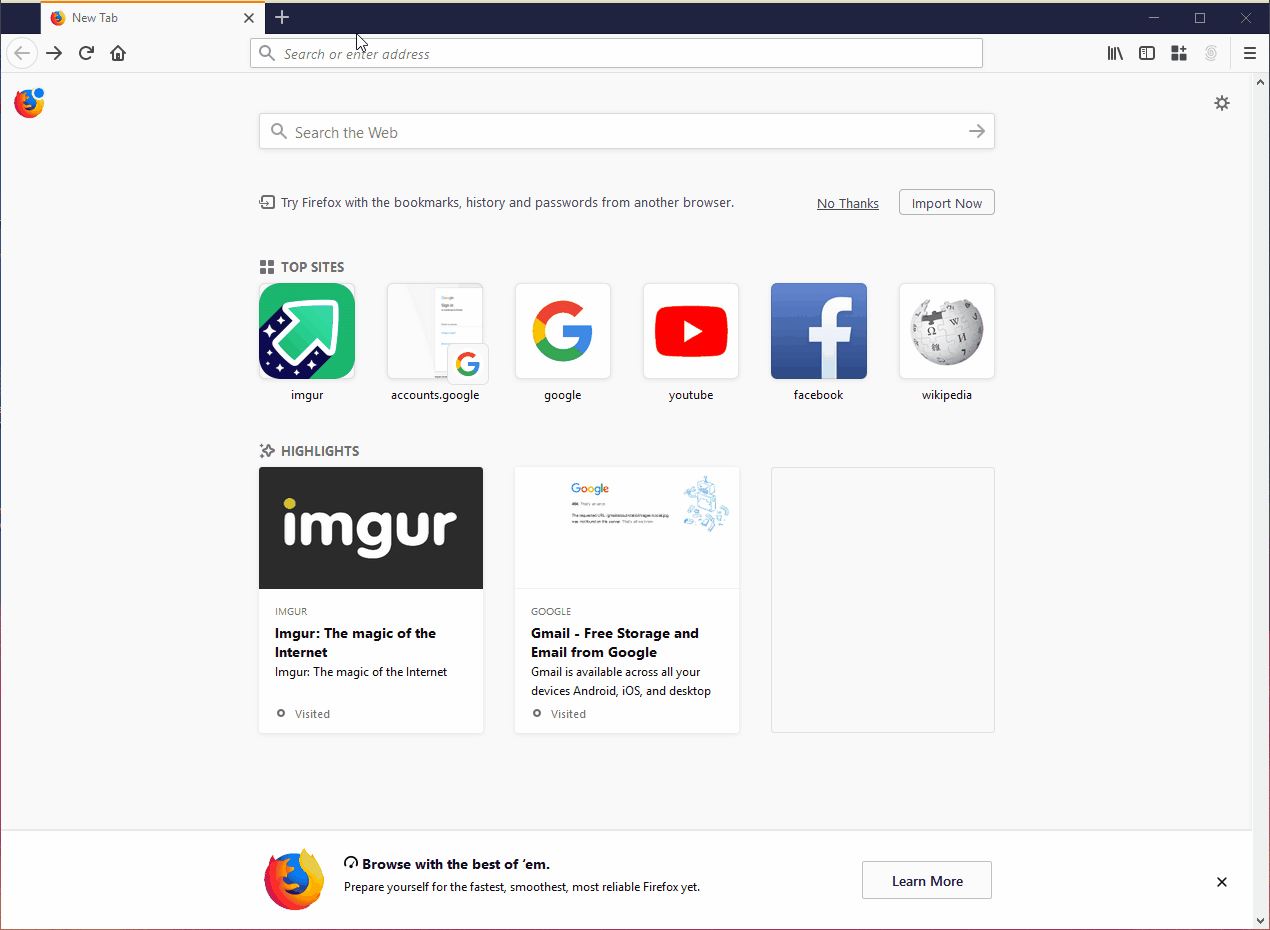
Task: Open the youtube top site tile
Action: click(691, 331)
